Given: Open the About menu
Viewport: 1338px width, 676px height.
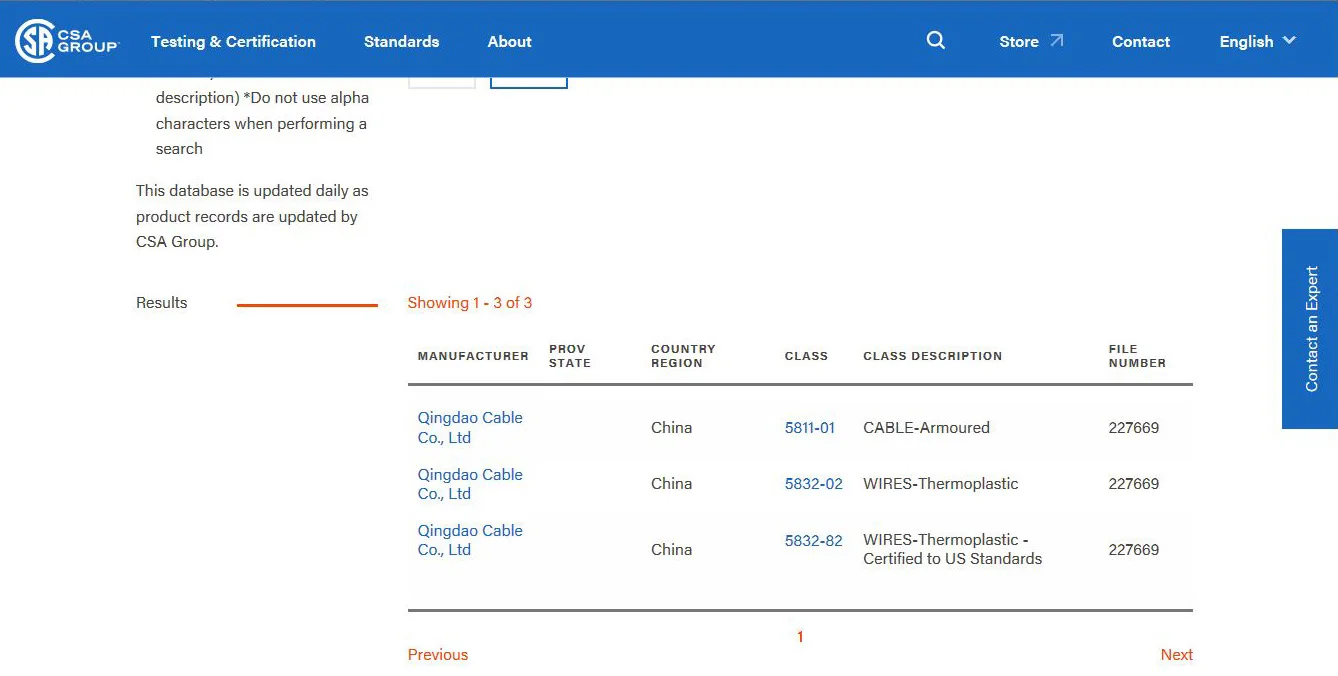Looking at the screenshot, I should [509, 41].
